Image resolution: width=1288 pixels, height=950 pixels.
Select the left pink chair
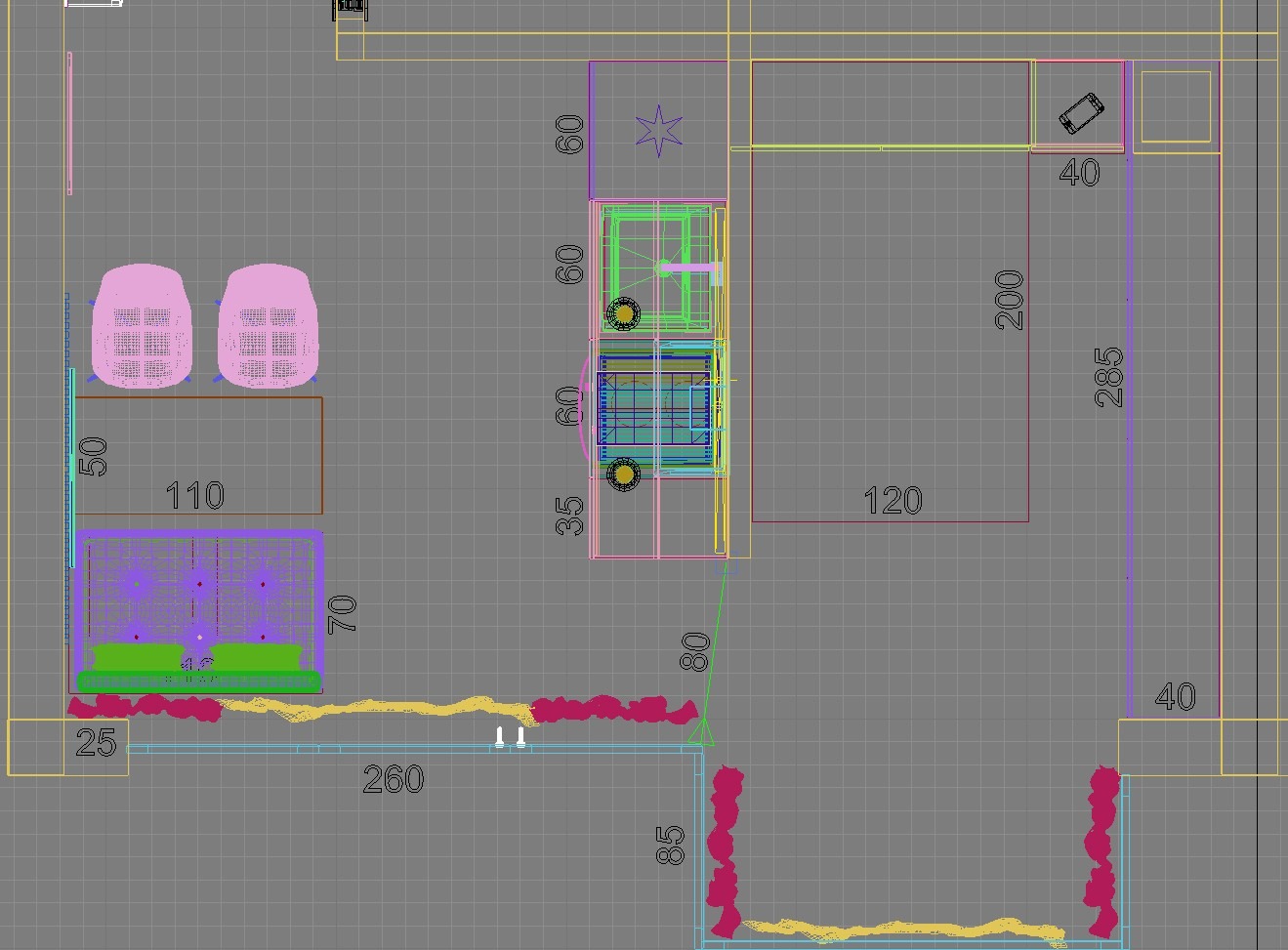tap(143, 326)
